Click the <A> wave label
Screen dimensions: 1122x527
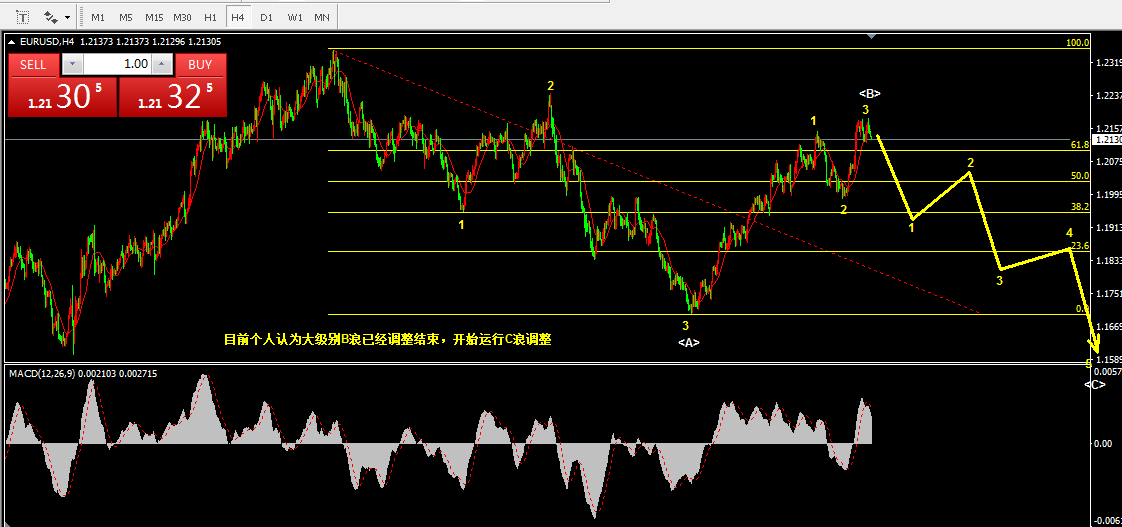(688, 343)
